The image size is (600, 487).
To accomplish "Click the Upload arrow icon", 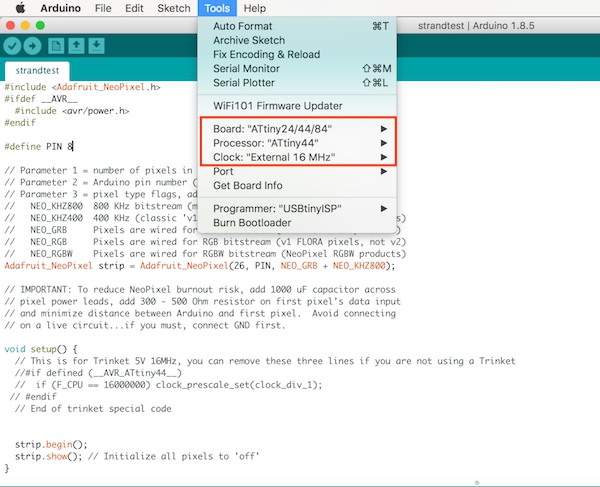I will [33, 46].
